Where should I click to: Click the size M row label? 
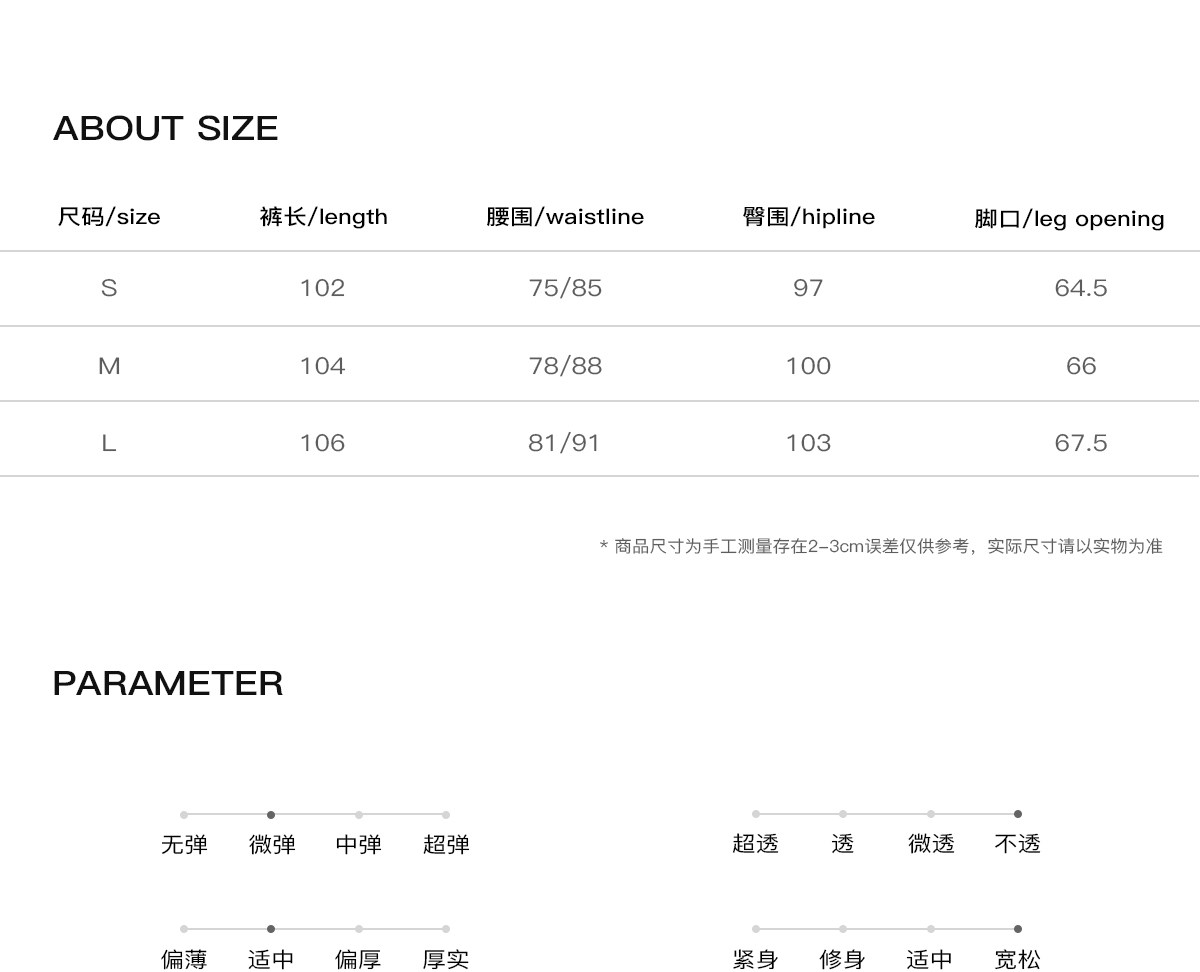click(109, 366)
